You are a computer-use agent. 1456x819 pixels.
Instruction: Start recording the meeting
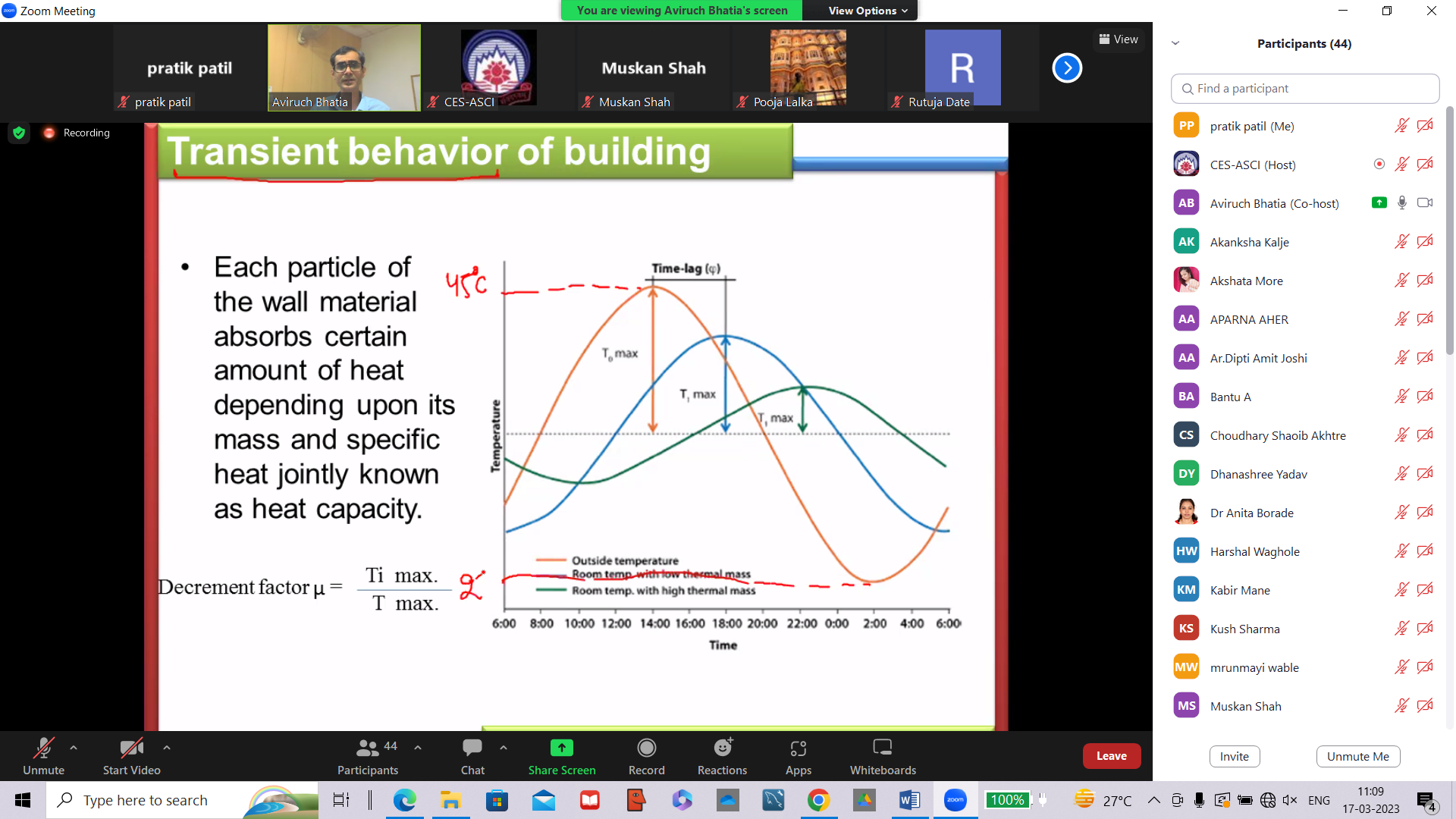pyautogui.click(x=645, y=755)
